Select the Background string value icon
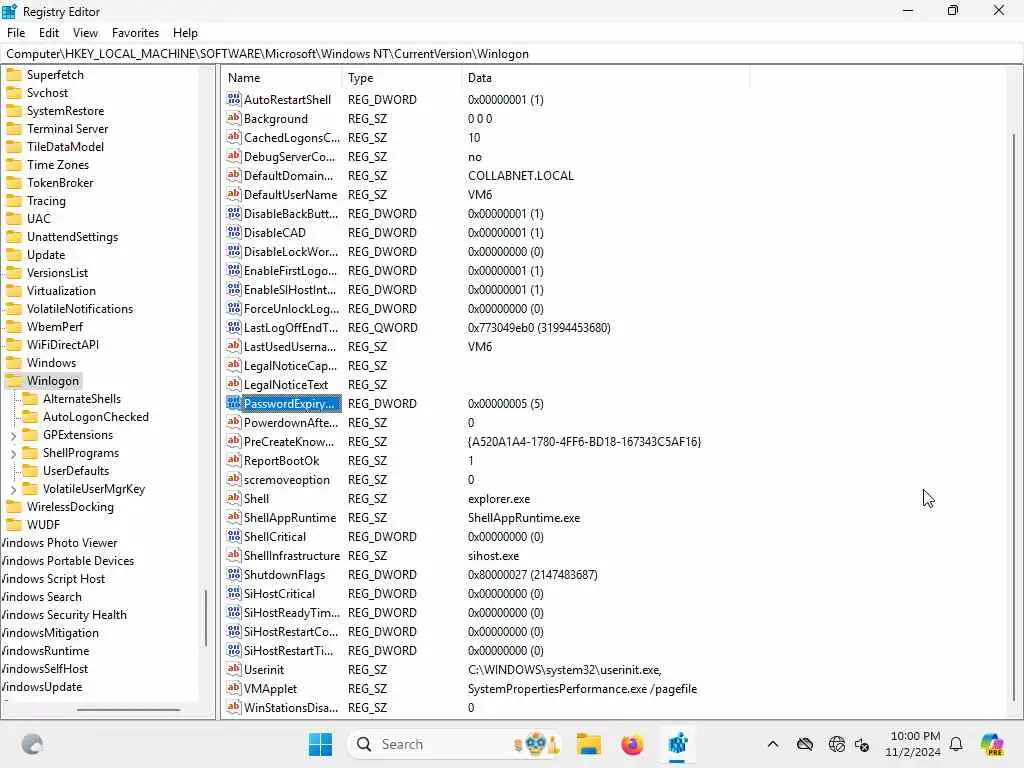This screenshot has width=1024, height=768. click(234, 118)
